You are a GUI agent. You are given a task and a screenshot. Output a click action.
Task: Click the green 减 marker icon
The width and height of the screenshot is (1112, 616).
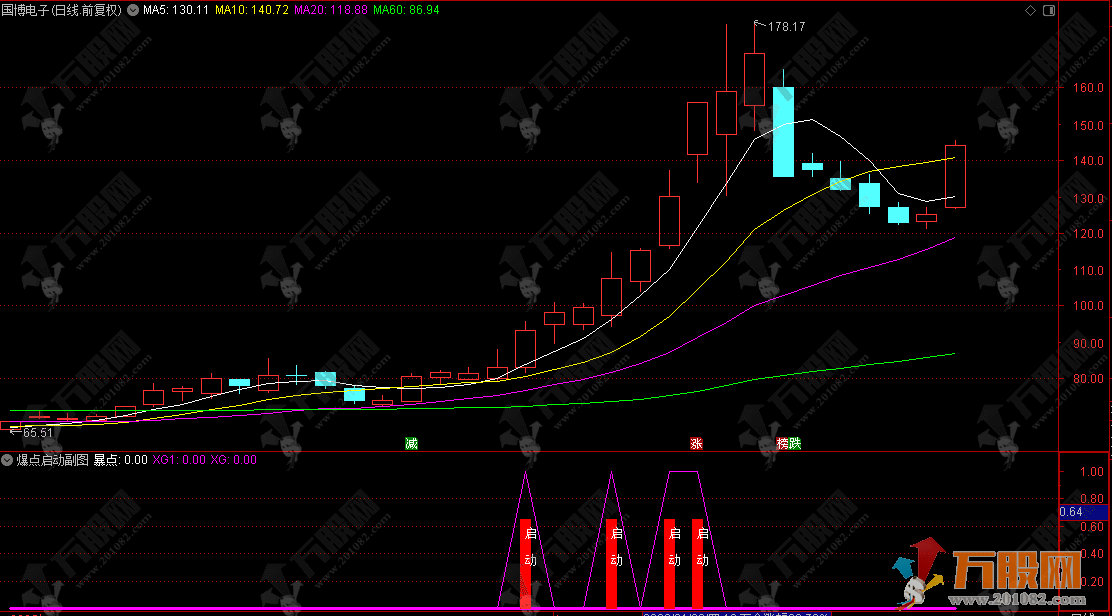click(411, 443)
